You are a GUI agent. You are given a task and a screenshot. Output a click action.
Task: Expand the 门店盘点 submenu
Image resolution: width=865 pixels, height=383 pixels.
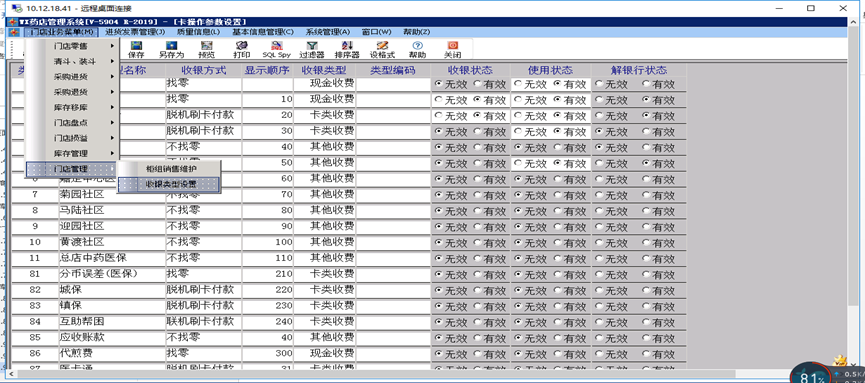(x=72, y=123)
